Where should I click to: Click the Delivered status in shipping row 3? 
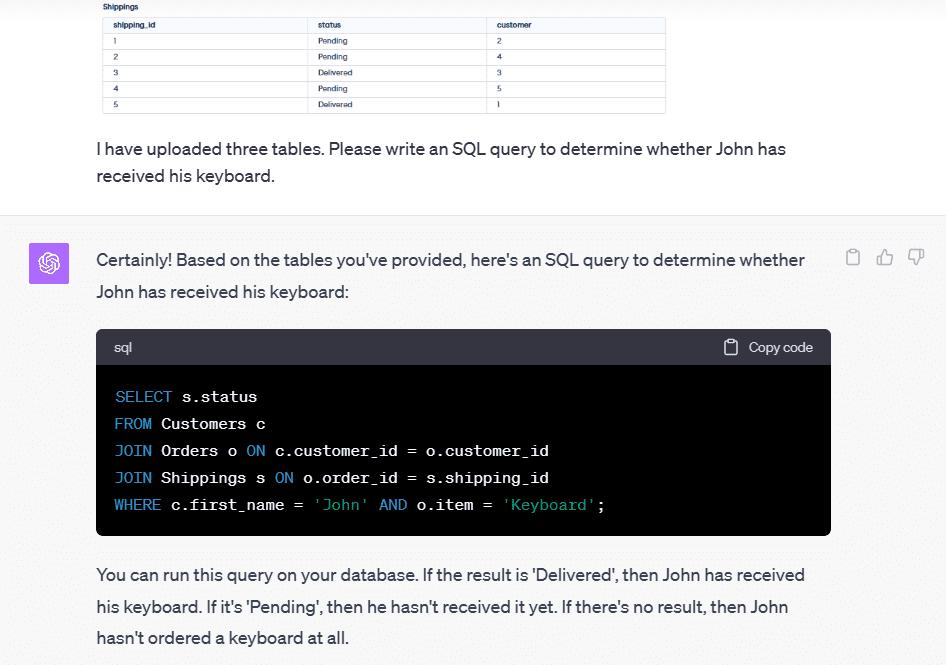click(335, 72)
